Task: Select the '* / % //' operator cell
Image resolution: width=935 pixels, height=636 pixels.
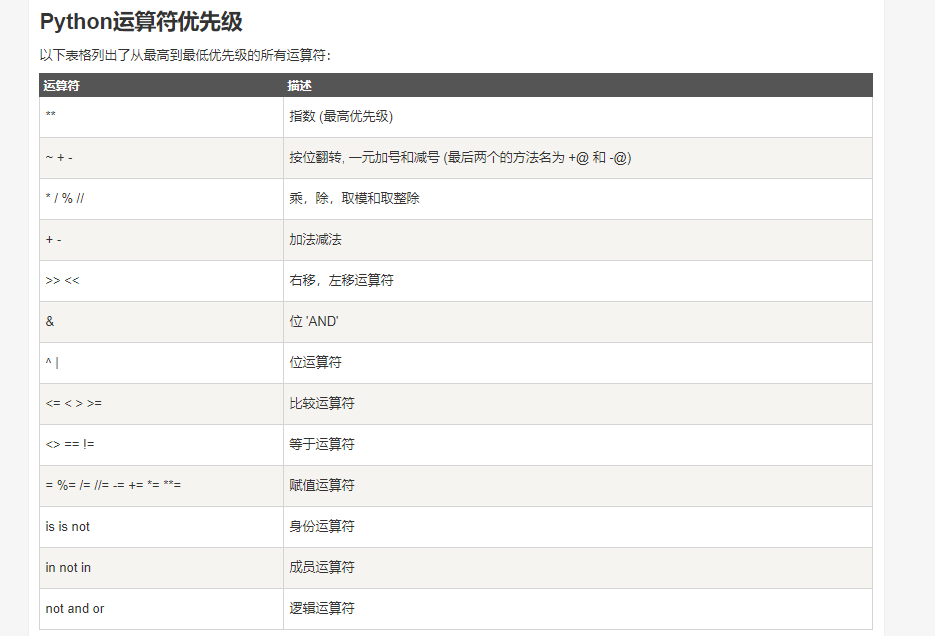Action: (161, 199)
